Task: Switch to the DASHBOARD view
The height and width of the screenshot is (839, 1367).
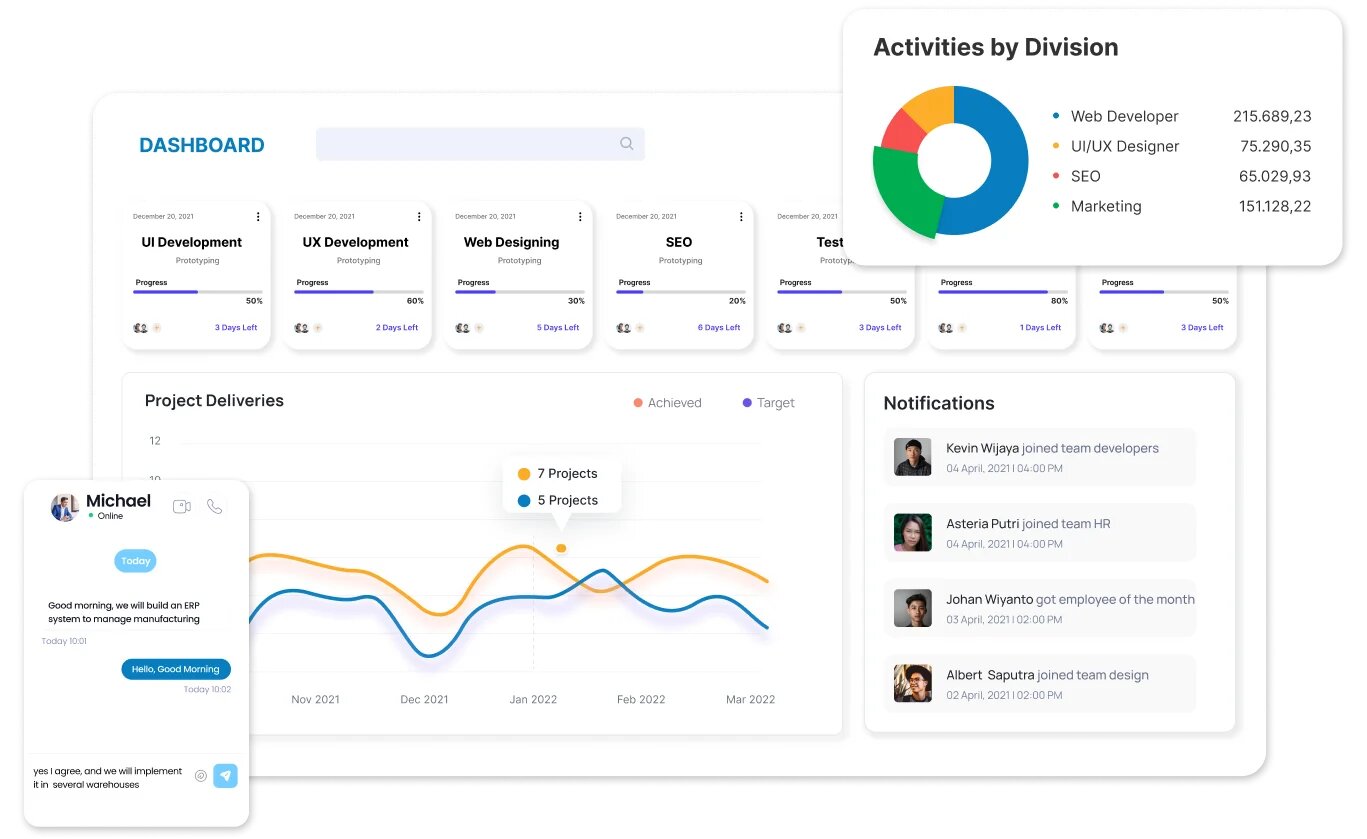Action: [201, 144]
